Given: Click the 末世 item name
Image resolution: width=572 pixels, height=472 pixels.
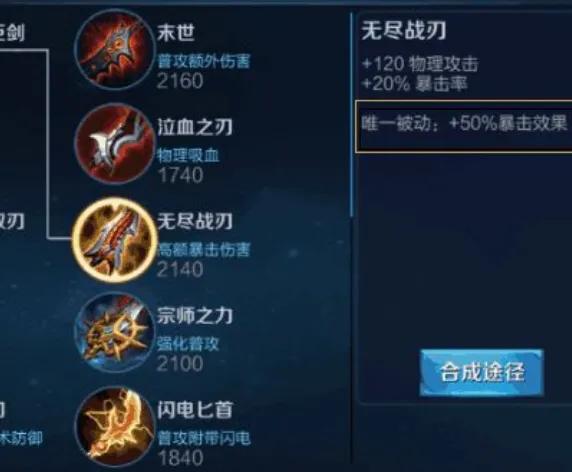Looking at the screenshot, I should pyautogui.click(x=176, y=33).
